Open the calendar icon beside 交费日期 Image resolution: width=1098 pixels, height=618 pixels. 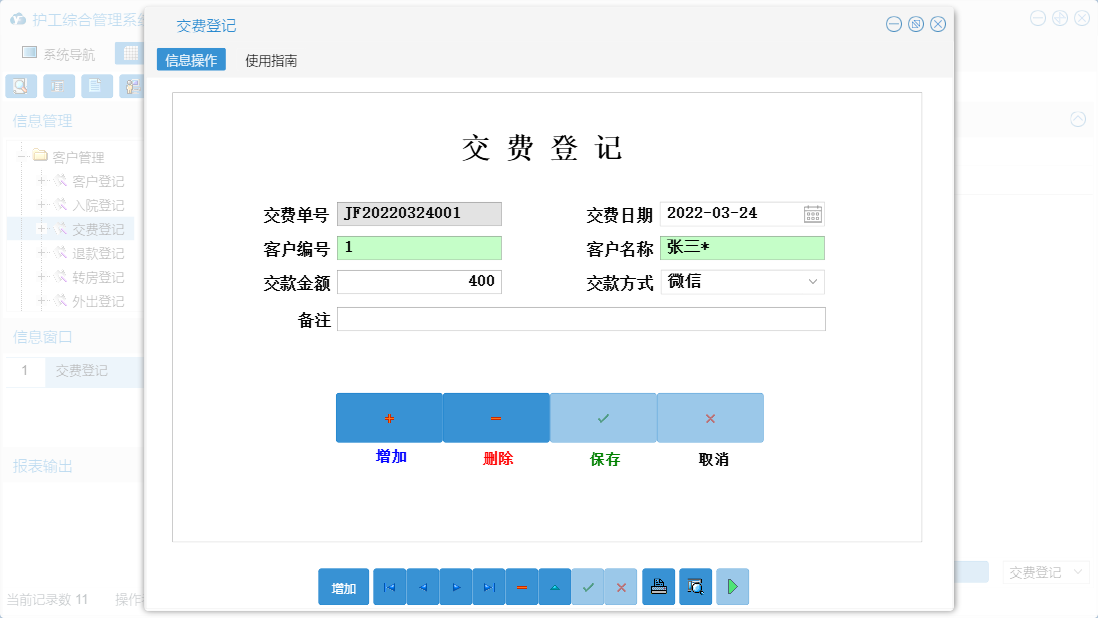click(x=813, y=213)
